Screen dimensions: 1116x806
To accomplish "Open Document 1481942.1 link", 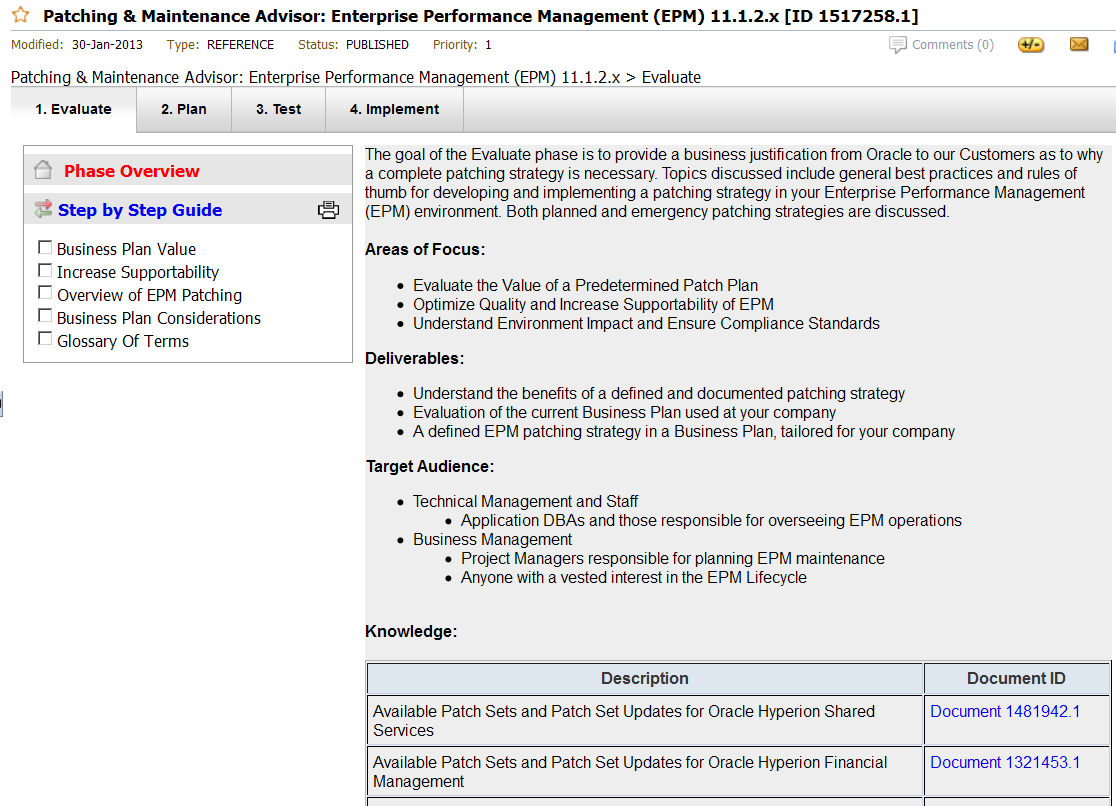I will click(x=1005, y=711).
